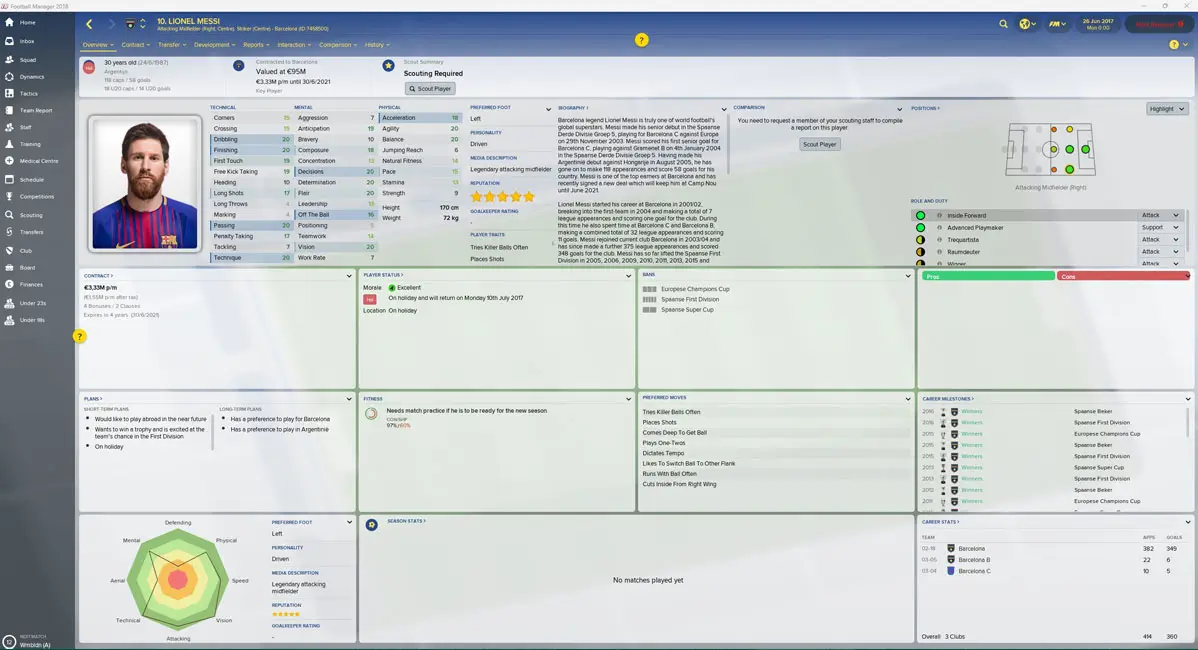
Task: Expand the Fitness panel chevron
Action: pos(629,399)
